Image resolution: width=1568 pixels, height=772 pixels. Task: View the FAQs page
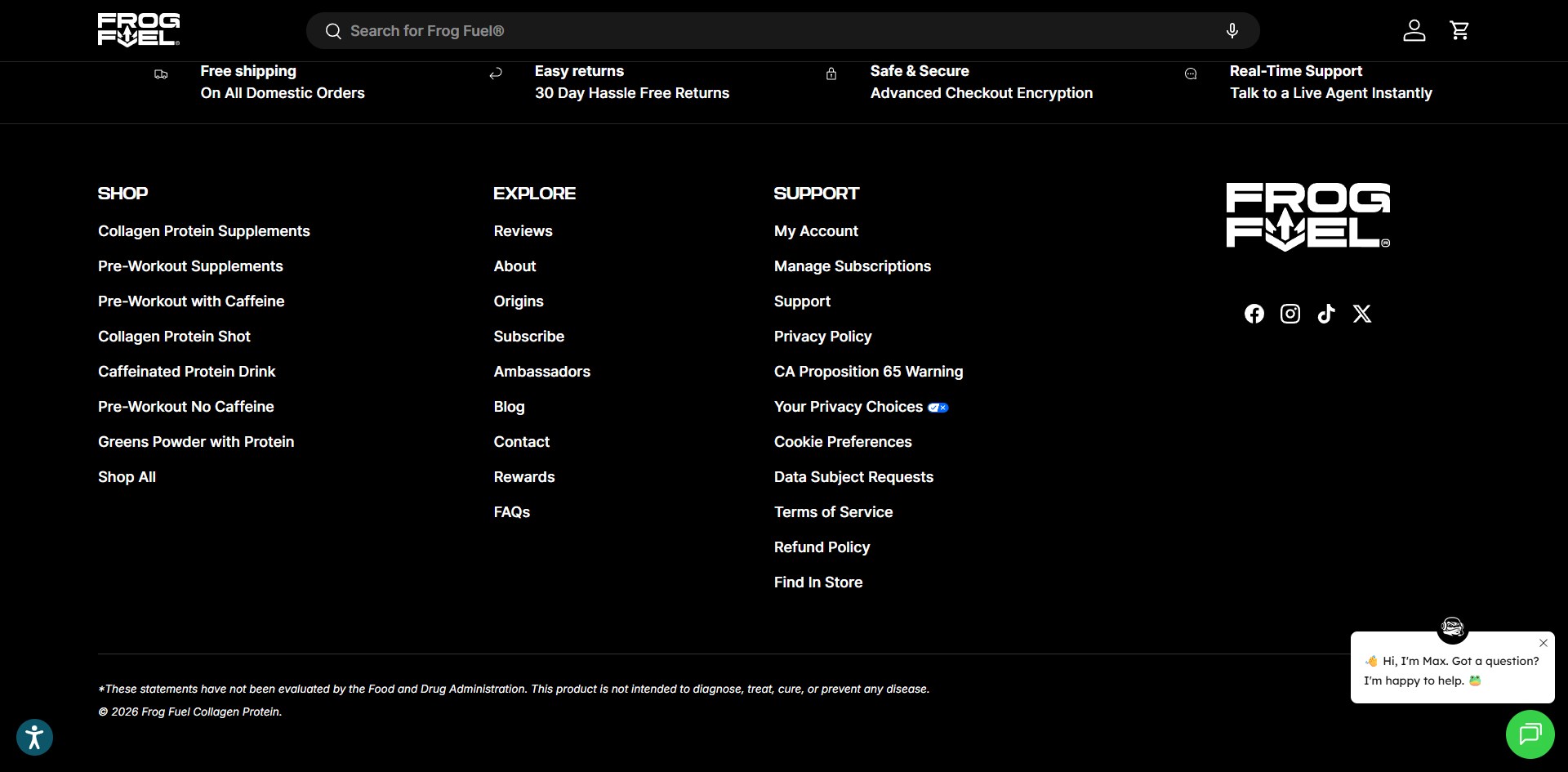click(x=512, y=512)
